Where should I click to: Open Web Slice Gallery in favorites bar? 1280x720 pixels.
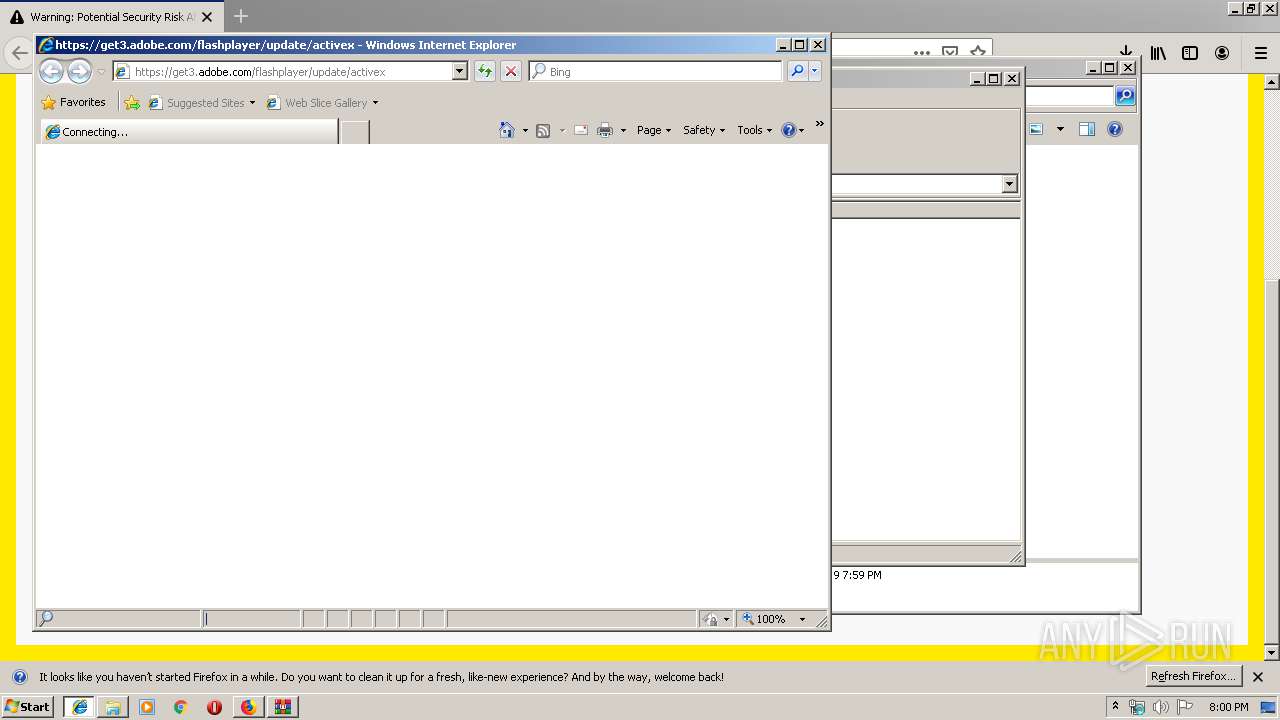[x=318, y=103]
